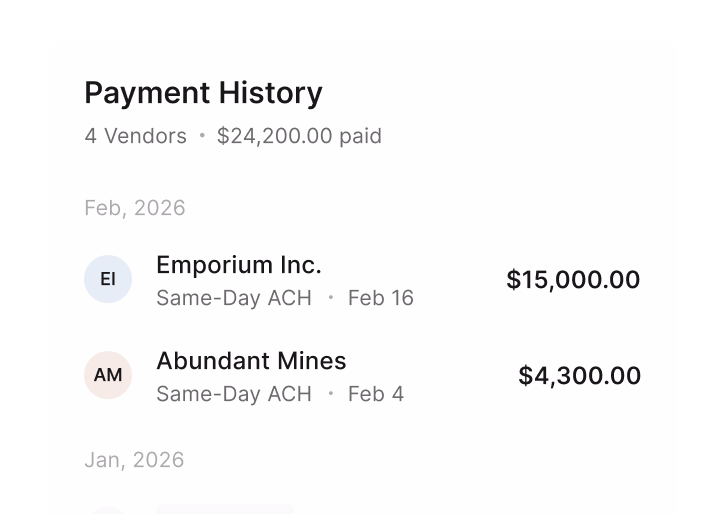Click Same-Day ACH label under Emporium Inc.
Screen dimensions: 728x514
point(234,298)
